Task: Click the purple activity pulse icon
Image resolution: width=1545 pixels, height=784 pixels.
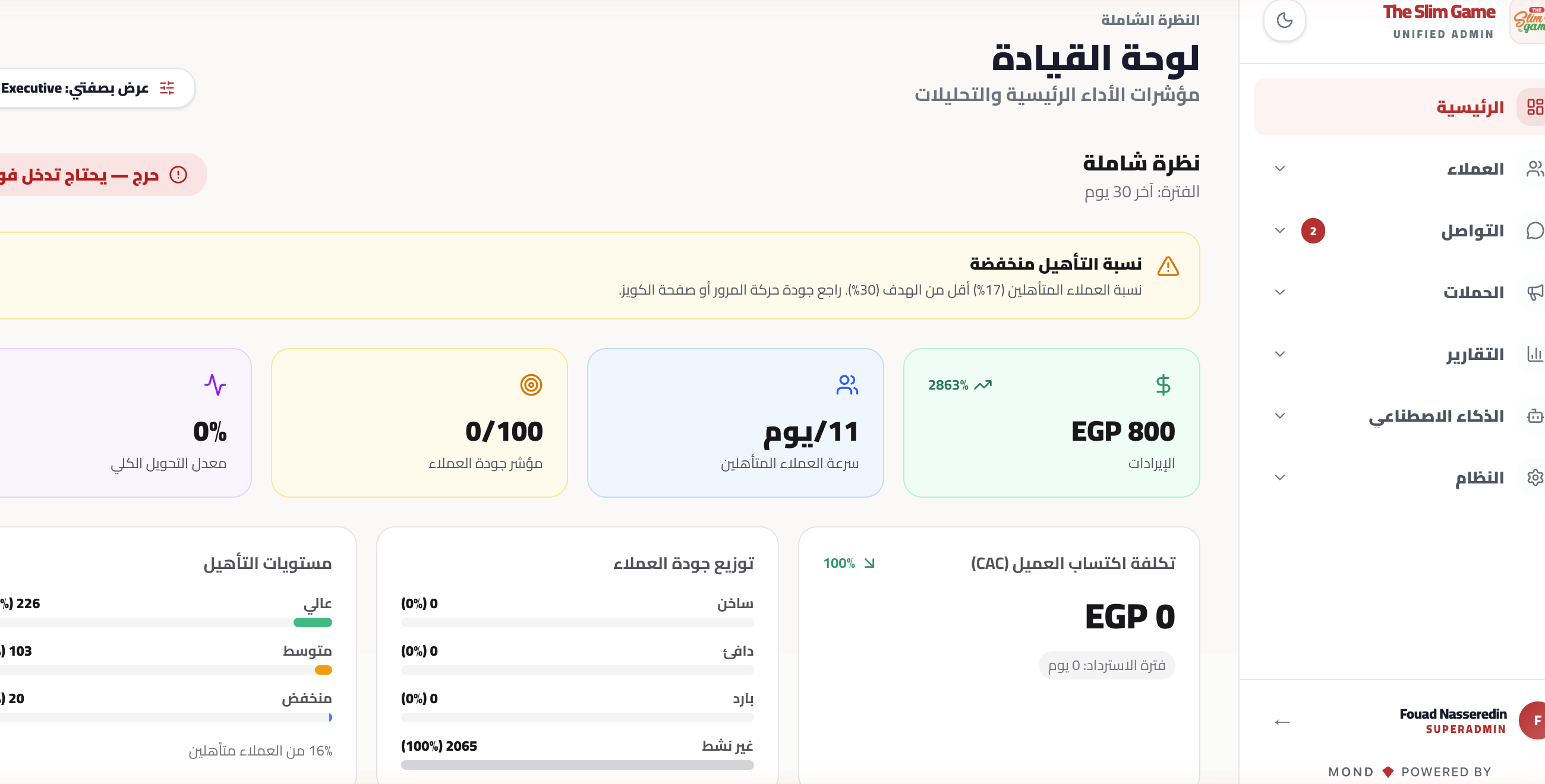Action: point(215,385)
